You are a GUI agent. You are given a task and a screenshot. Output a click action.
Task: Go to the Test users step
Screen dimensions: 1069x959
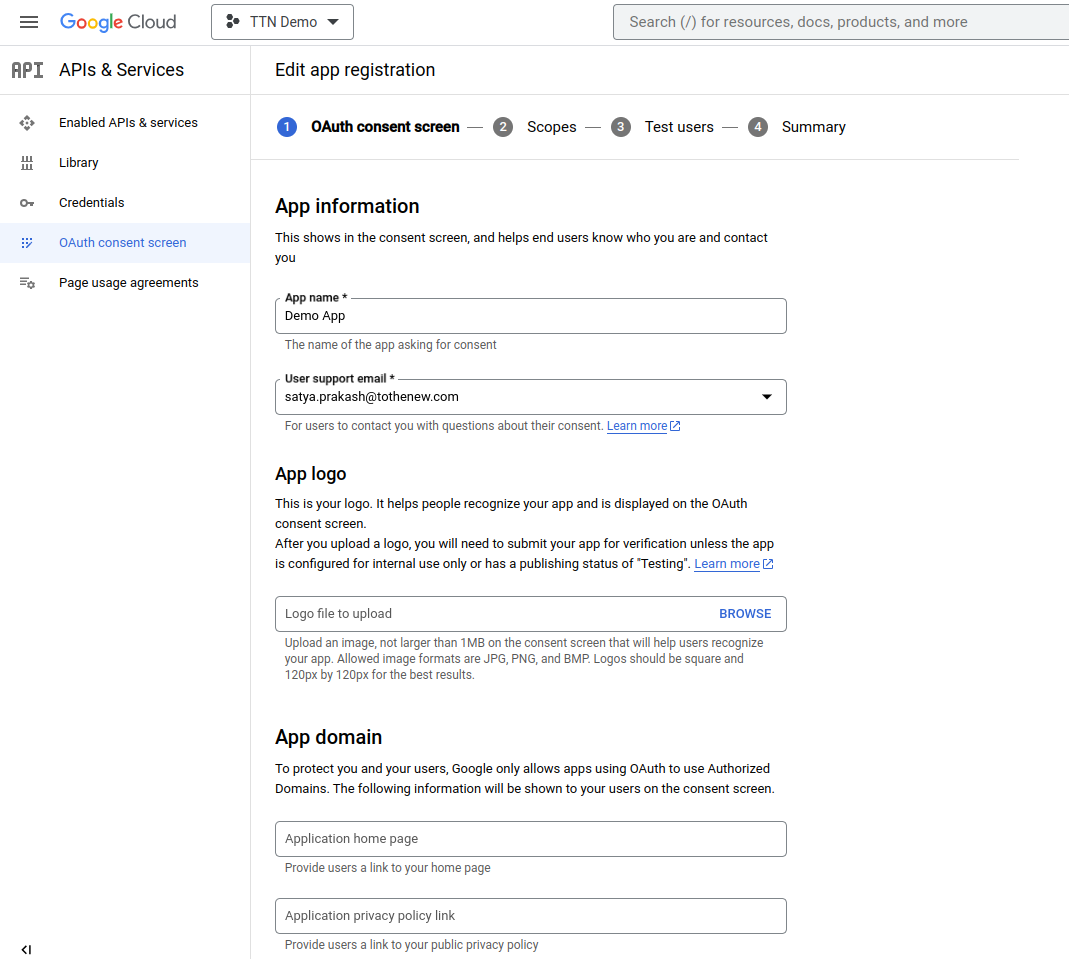(663, 127)
